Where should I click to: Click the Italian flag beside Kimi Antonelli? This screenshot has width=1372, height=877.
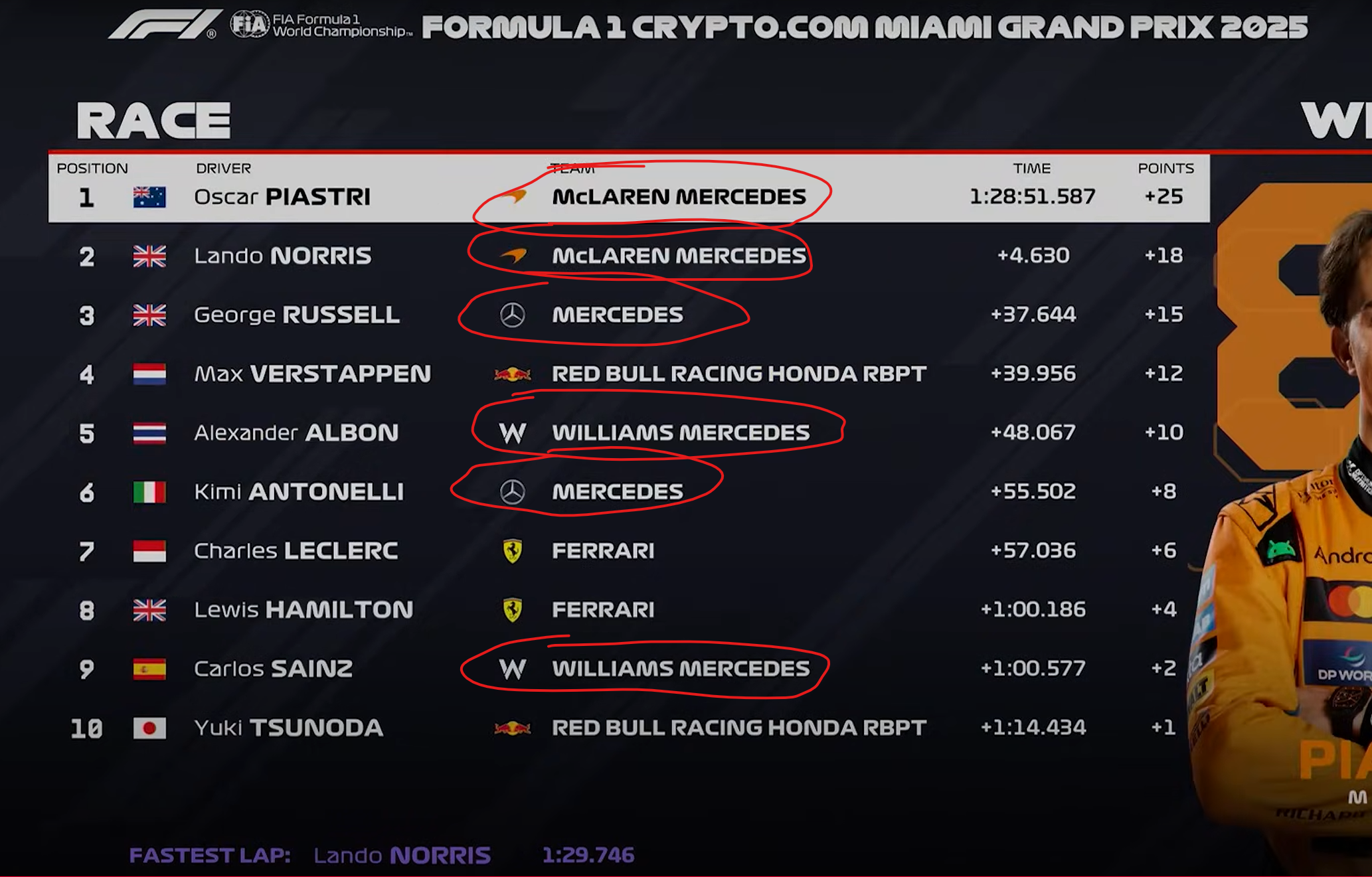coord(149,492)
